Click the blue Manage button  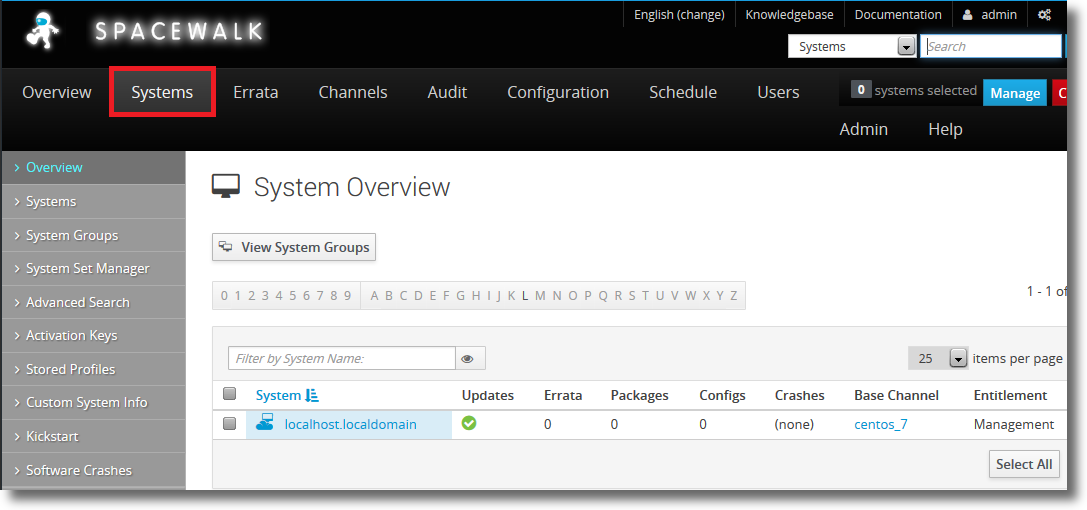[x=1015, y=93]
